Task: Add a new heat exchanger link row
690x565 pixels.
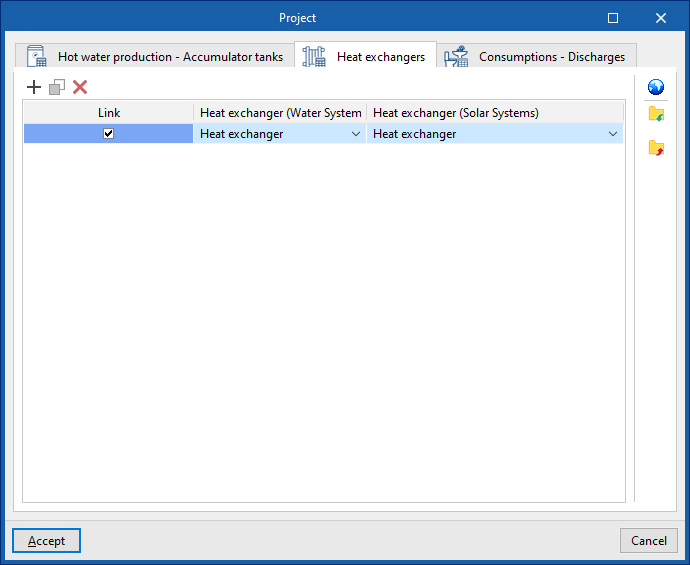Action: [x=34, y=87]
